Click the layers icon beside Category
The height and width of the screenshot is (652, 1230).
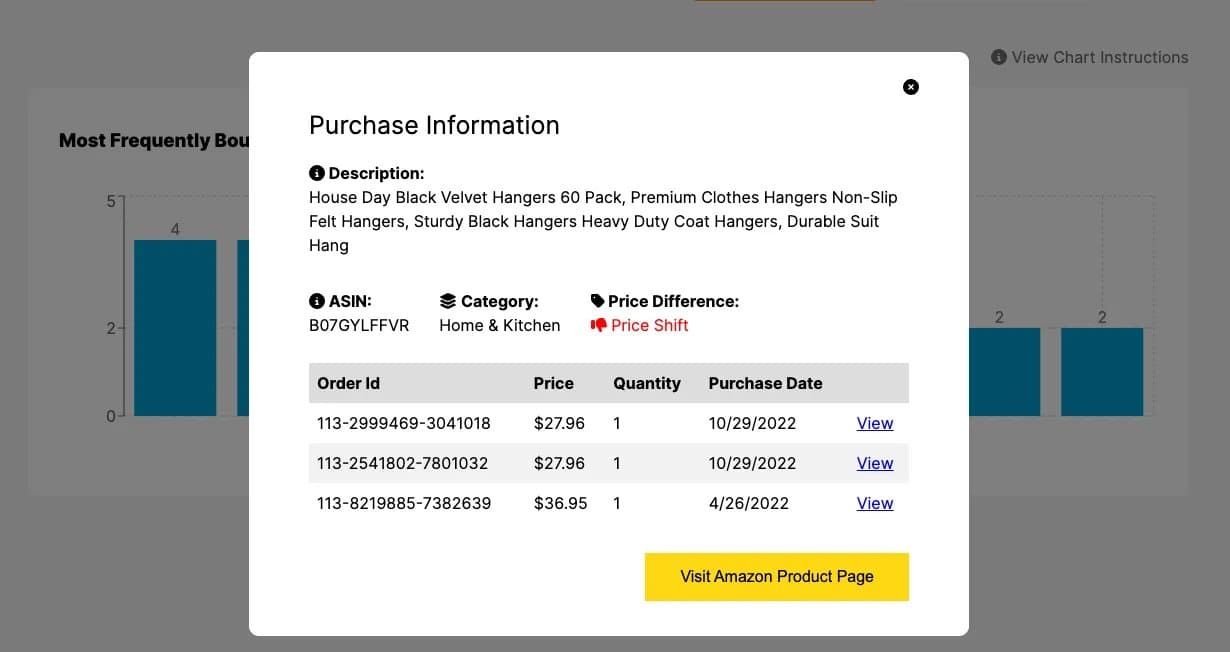coord(448,301)
